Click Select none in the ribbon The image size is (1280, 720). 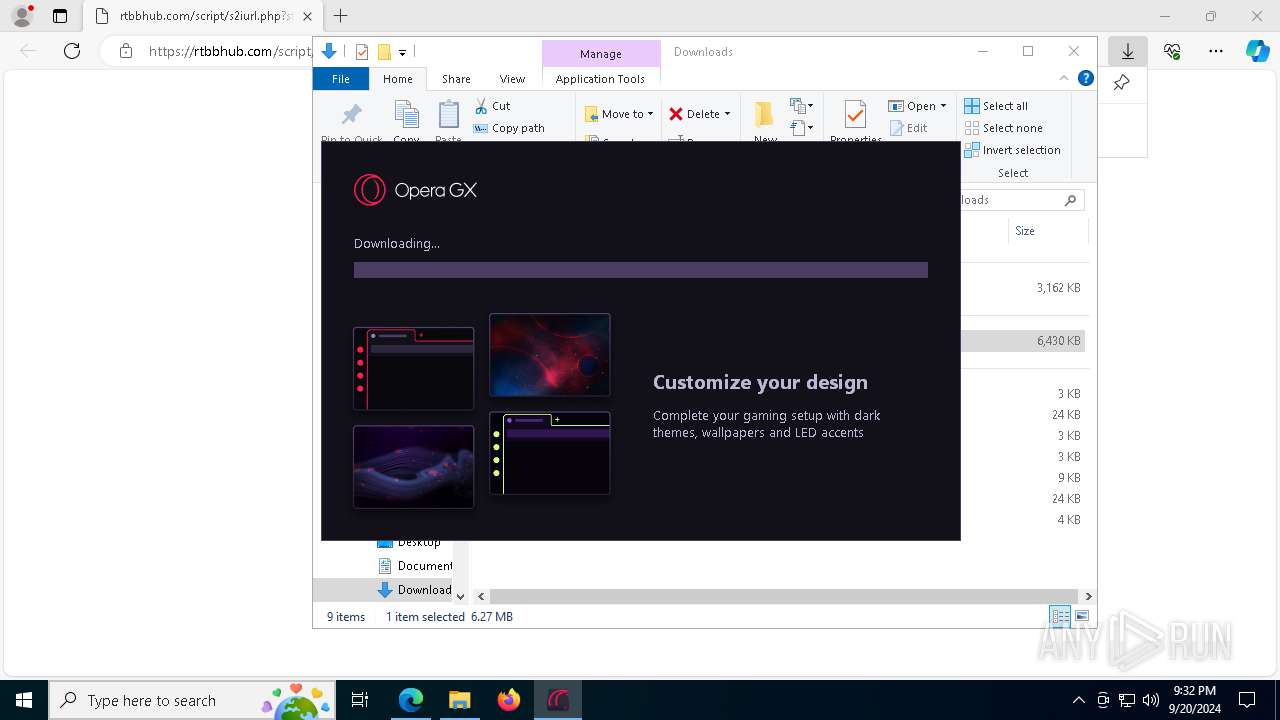tap(1003, 128)
